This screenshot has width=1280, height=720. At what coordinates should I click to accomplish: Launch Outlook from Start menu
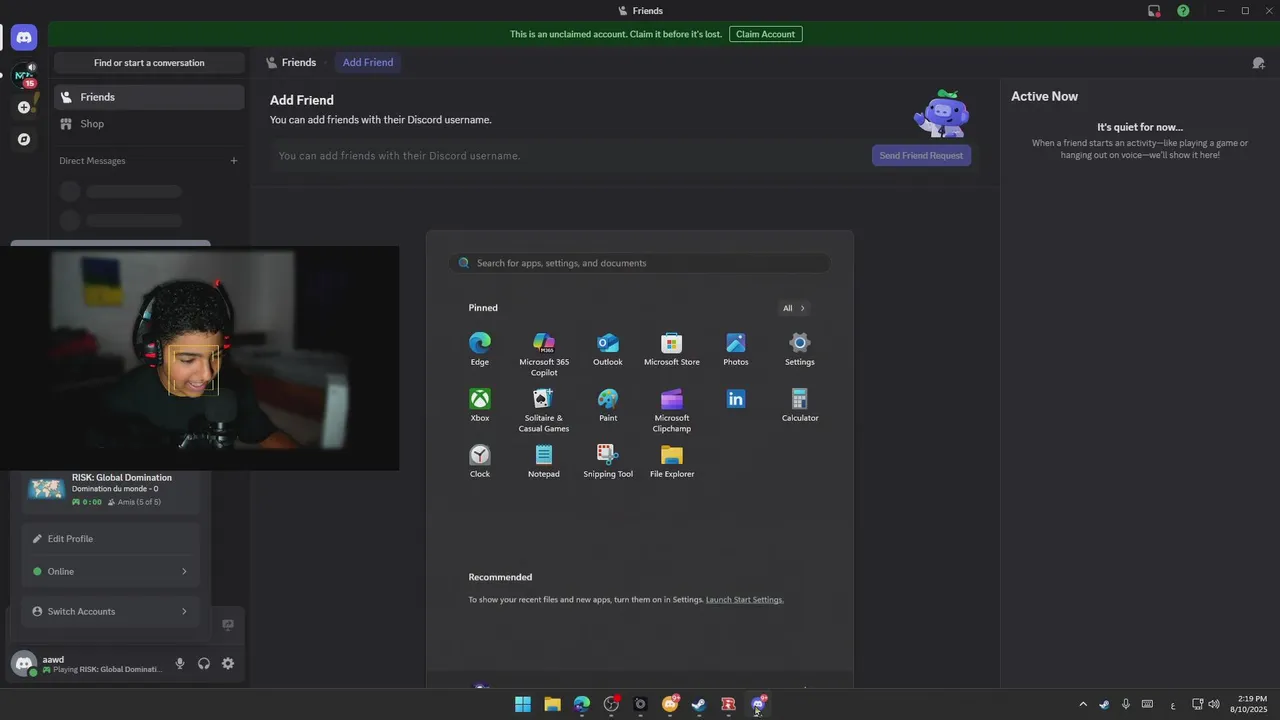608,349
